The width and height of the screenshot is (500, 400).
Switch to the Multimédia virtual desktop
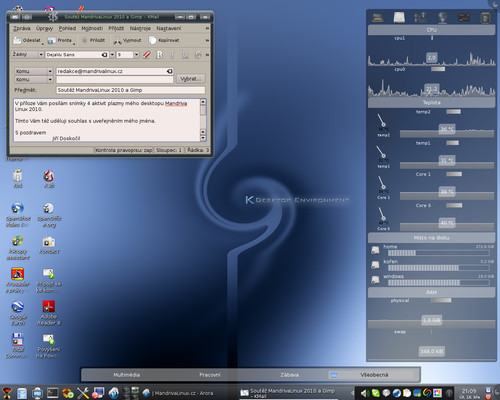(x=126, y=375)
